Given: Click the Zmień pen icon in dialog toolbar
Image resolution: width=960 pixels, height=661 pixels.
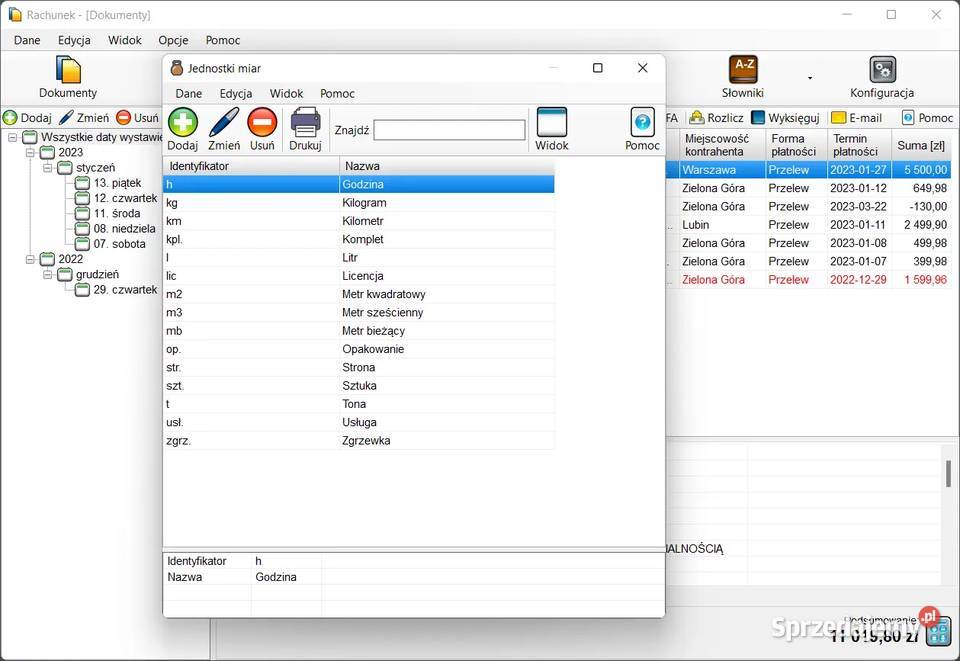Looking at the screenshot, I should click(x=224, y=123).
